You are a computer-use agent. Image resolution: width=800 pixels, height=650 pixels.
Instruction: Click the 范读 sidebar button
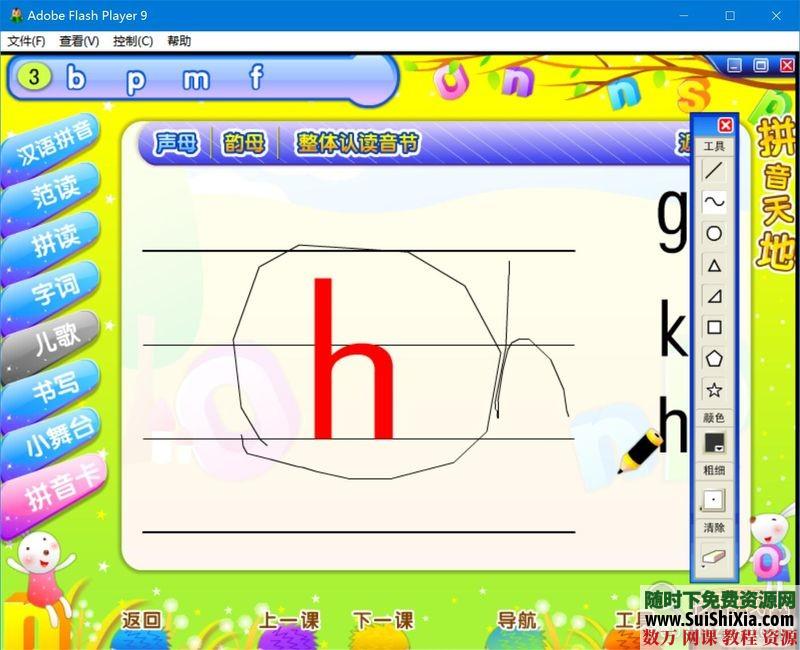[x=54, y=191]
